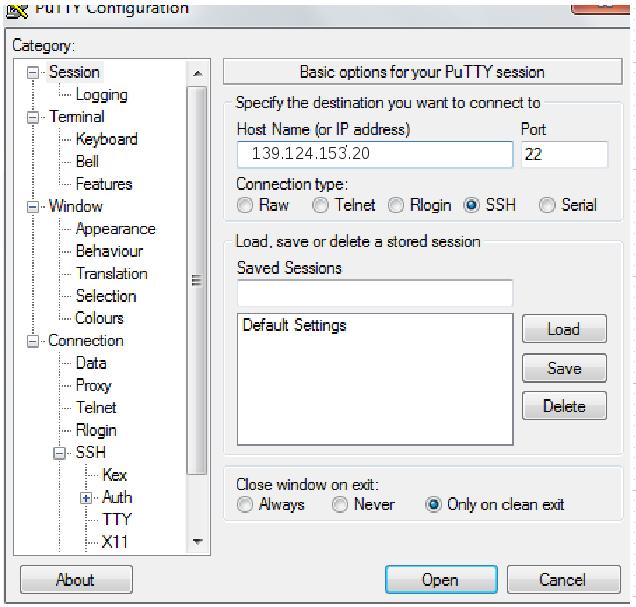The height and width of the screenshot is (607, 636).
Task: Select Raw connection type
Action: pos(245,205)
